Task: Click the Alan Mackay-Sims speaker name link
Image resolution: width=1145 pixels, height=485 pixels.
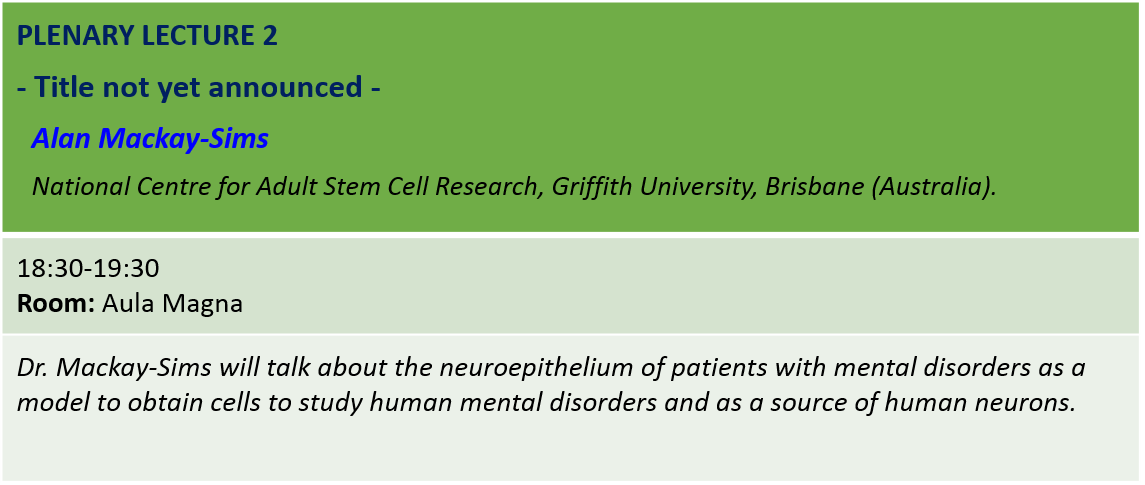Action: coord(150,138)
